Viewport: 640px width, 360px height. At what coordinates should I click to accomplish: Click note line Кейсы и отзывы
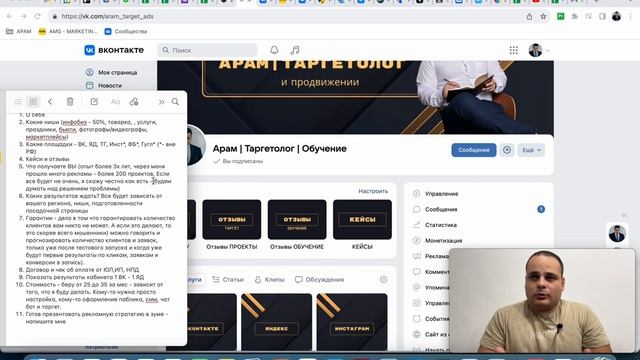pos(47,159)
